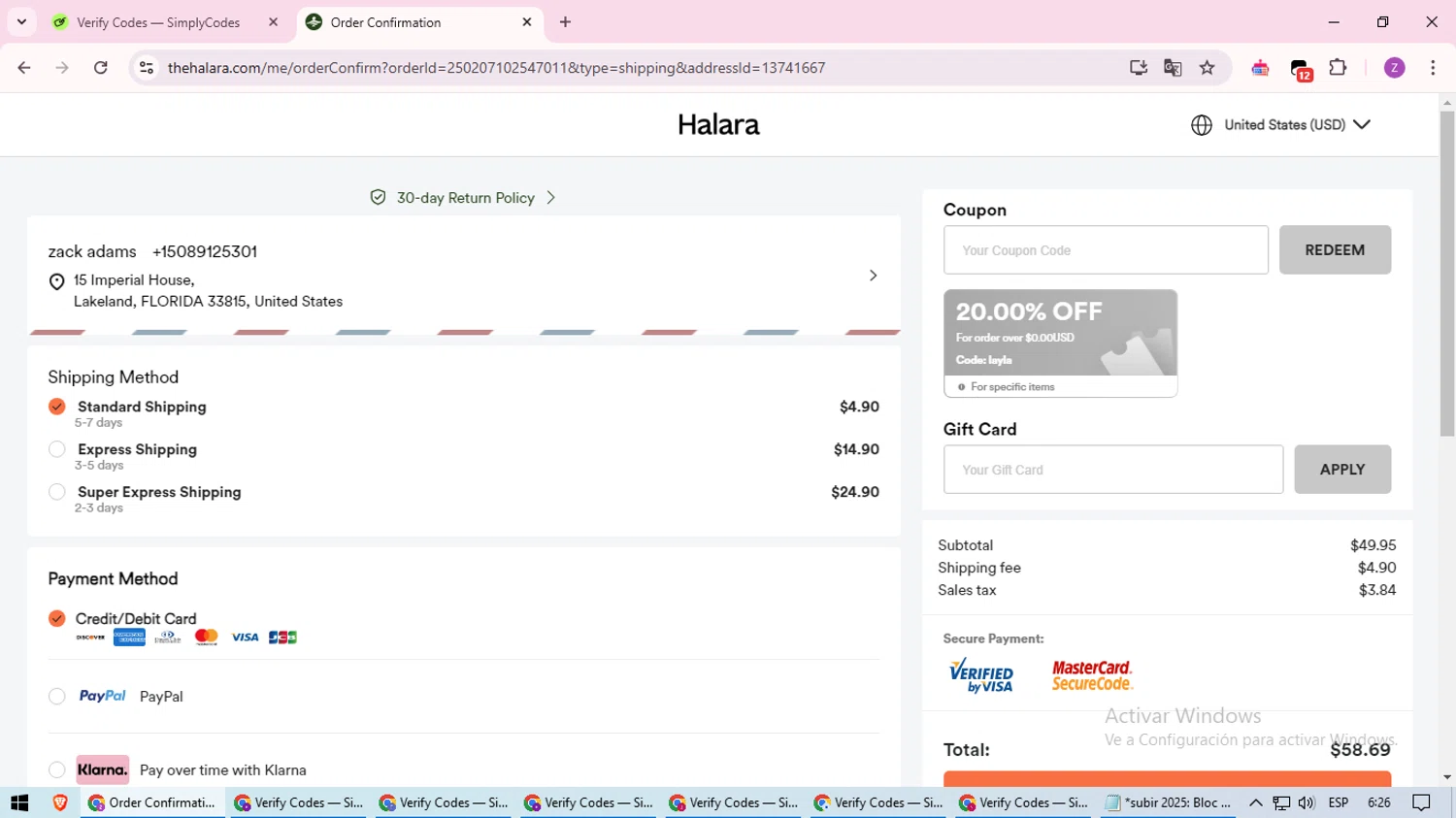Select Pay over time with Klarna
The image size is (1456, 818).
(x=57, y=769)
